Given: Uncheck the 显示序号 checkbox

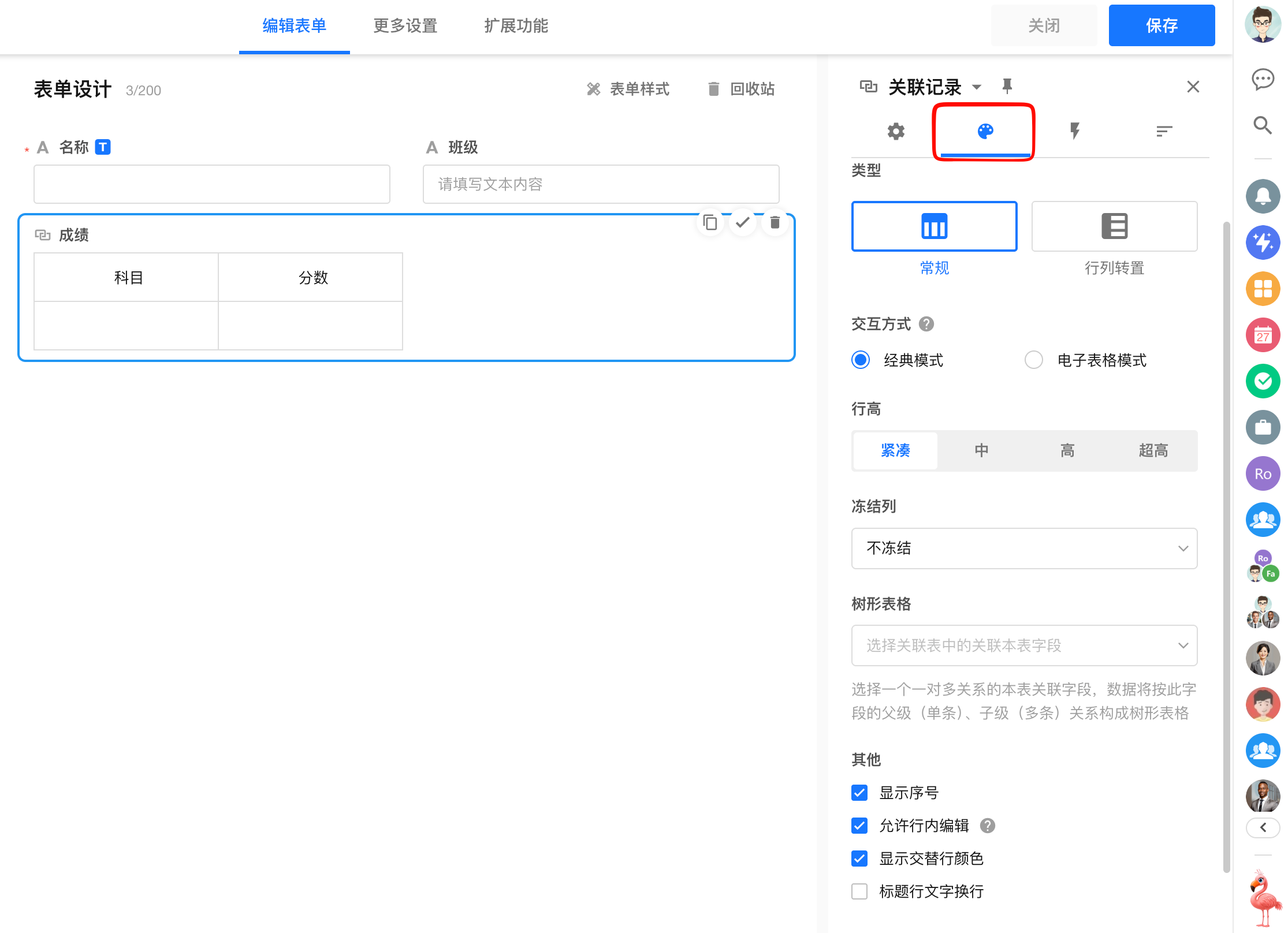Looking at the screenshot, I should 859,793.
